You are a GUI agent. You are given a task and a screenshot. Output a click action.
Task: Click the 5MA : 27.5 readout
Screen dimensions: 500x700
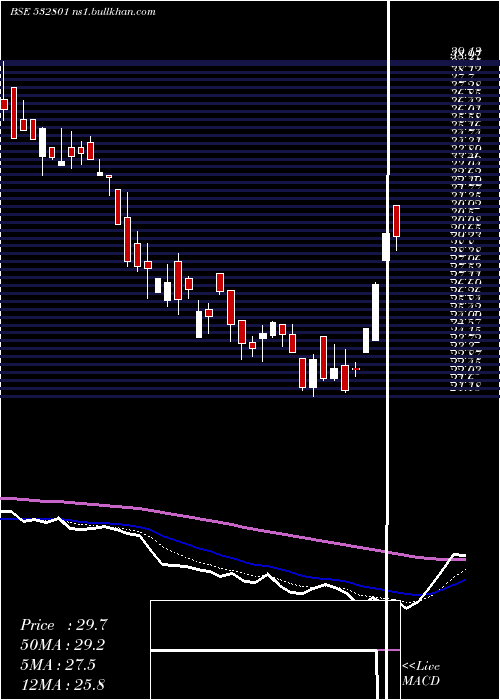pos(58,665)
